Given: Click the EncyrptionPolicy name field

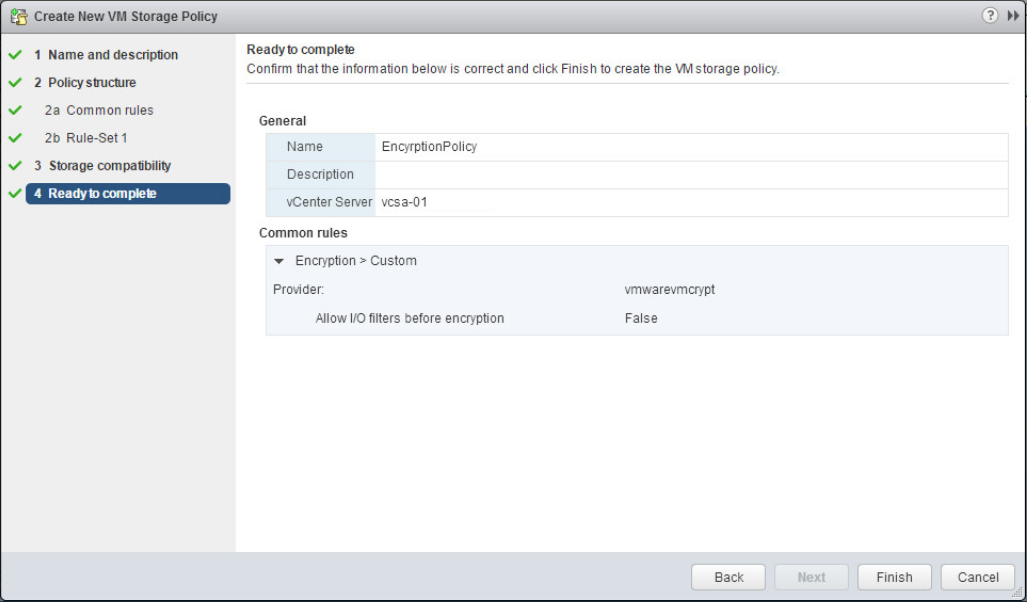Looking at the screenshot, I should pyautogui.click(x=691, y=147).
